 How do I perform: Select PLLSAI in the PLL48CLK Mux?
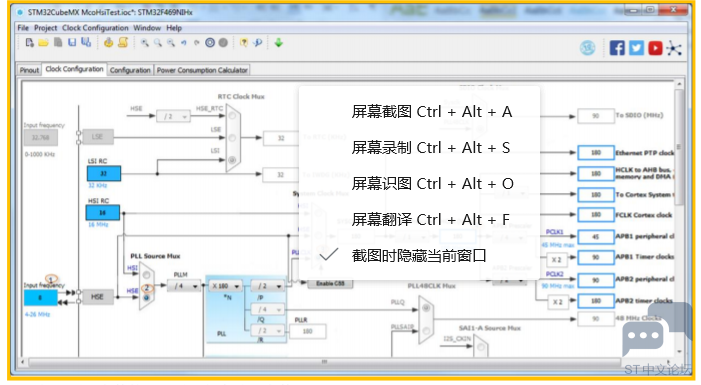click(426, 331)
